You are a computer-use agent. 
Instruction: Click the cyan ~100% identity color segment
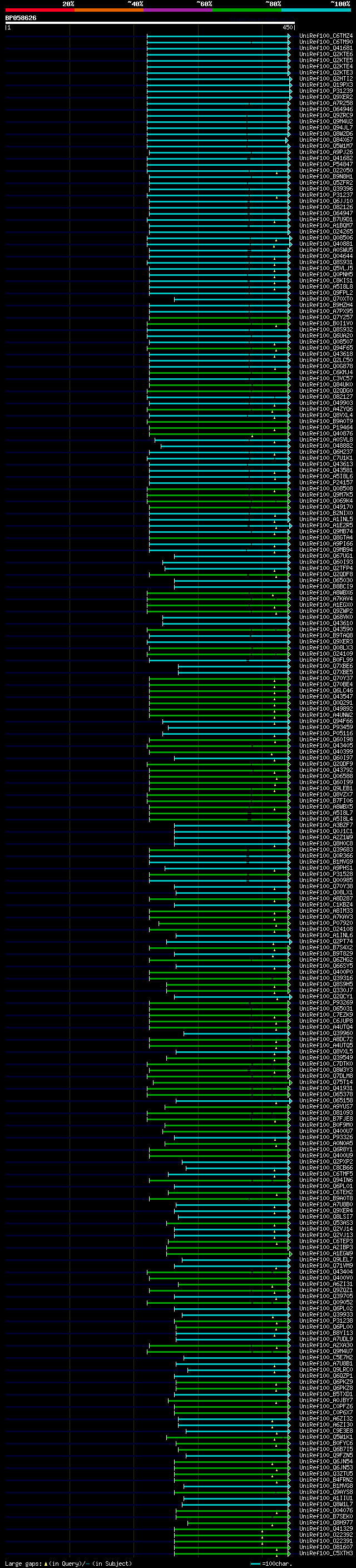point(316,10)
